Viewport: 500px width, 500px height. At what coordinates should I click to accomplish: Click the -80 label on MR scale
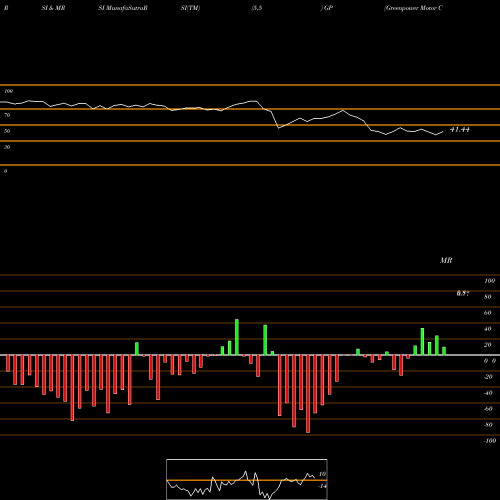pyautogui.click(x=488, y=425)
